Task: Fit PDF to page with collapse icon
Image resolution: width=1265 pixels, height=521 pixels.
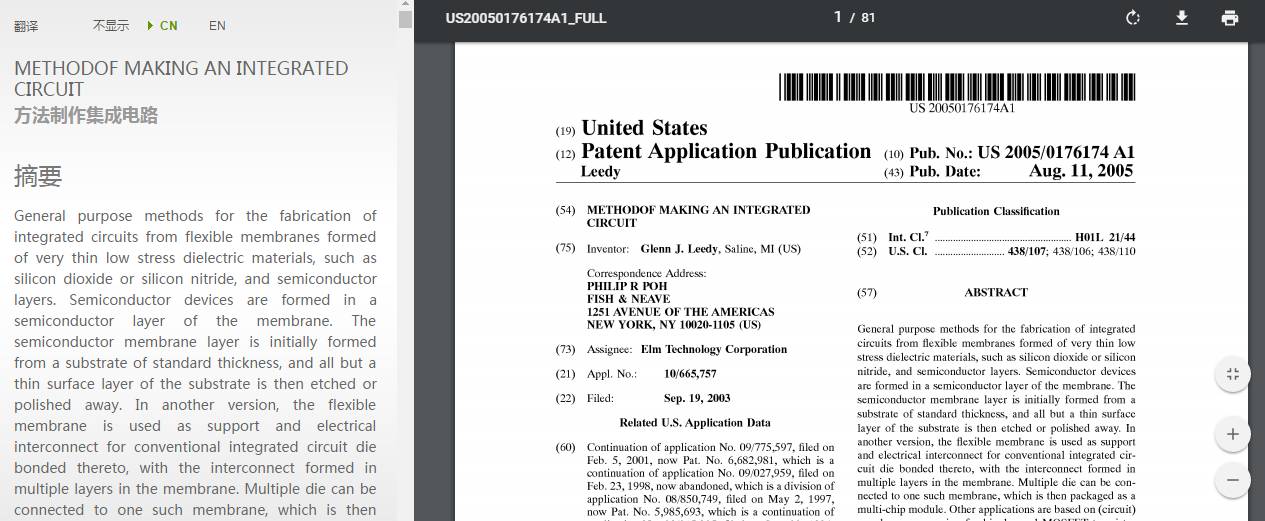Action: pos(1233,374)
